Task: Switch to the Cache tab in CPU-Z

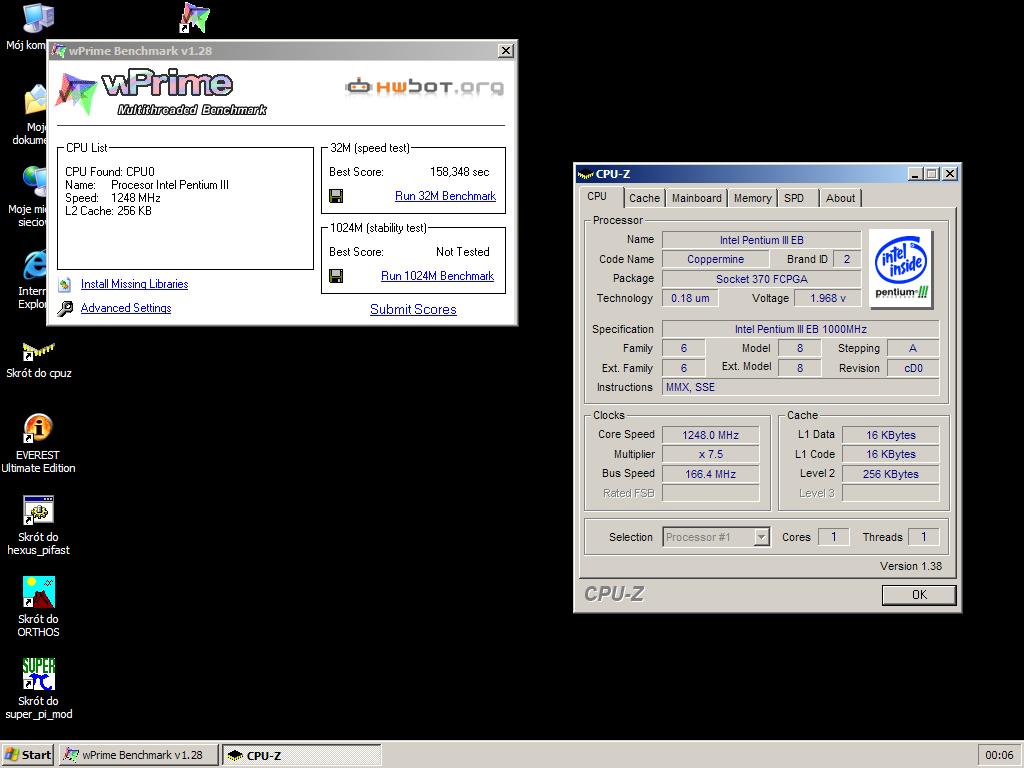Action: 645,198
